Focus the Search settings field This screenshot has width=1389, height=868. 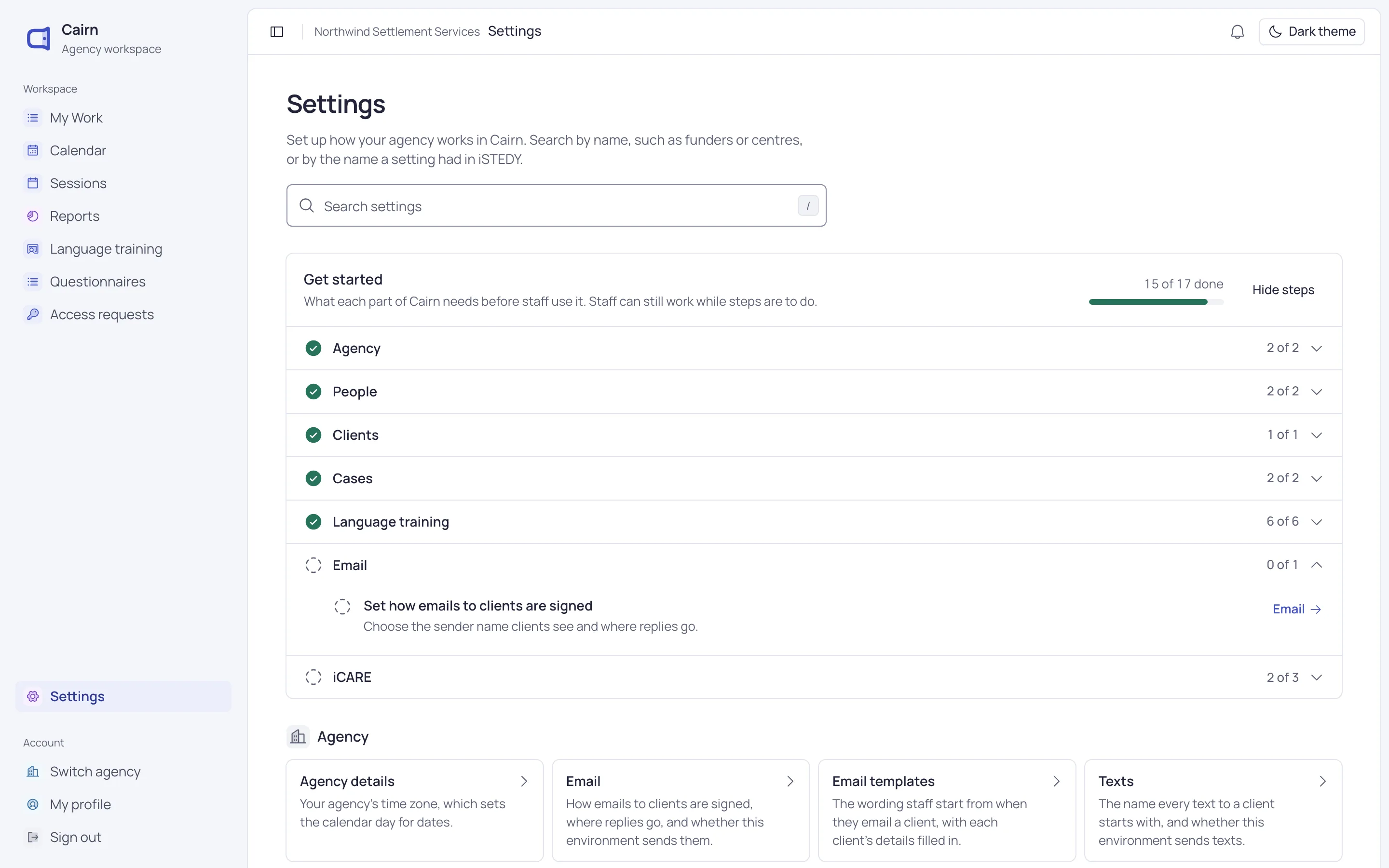[x=556, y=205]
